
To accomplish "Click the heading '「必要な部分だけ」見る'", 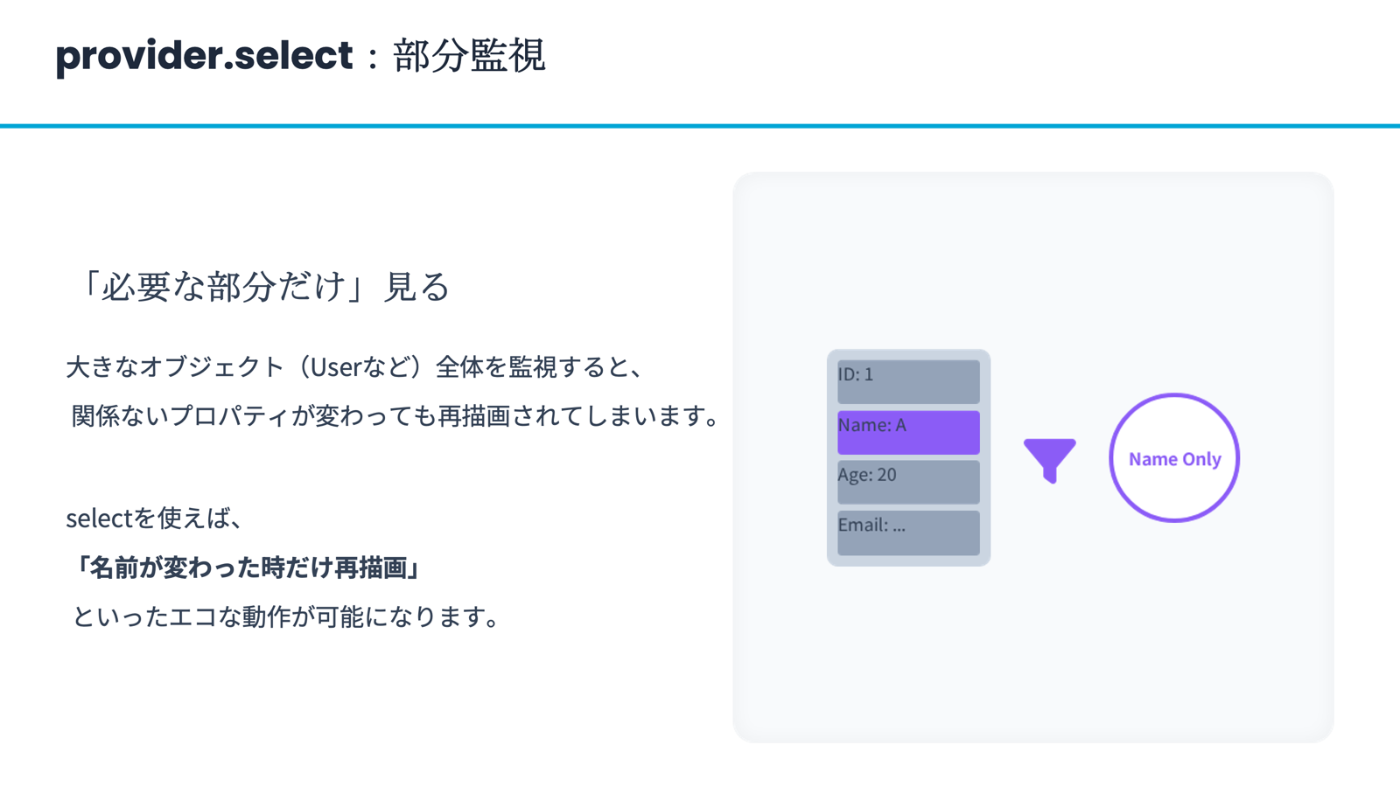I will click(260, 288).
